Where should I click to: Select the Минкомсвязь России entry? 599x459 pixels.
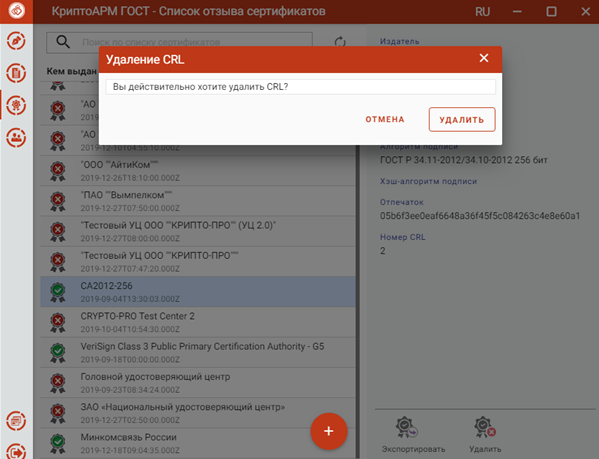198,443
